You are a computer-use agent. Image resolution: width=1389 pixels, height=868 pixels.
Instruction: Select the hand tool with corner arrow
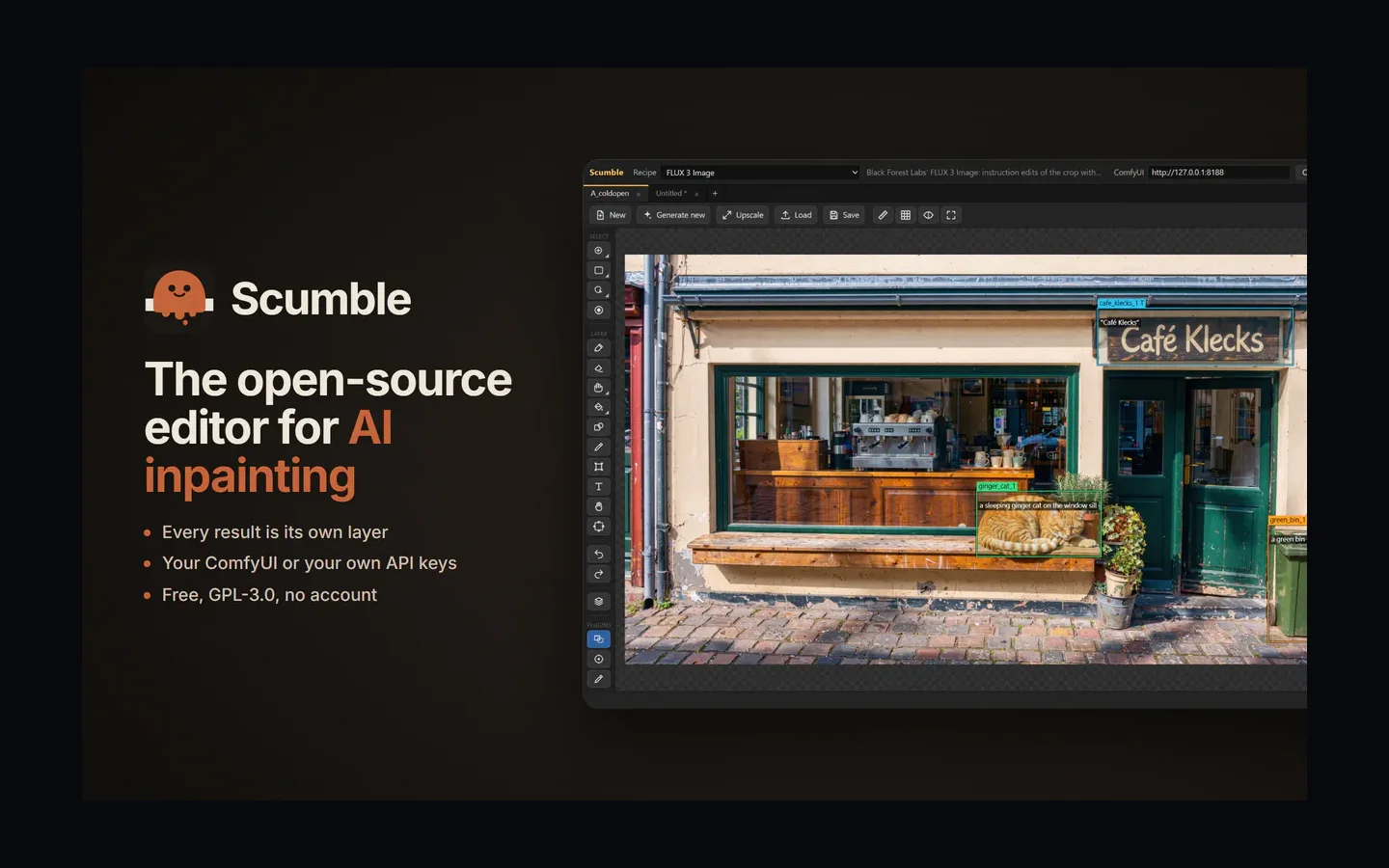pyautogui.click(x=599, y=388)
